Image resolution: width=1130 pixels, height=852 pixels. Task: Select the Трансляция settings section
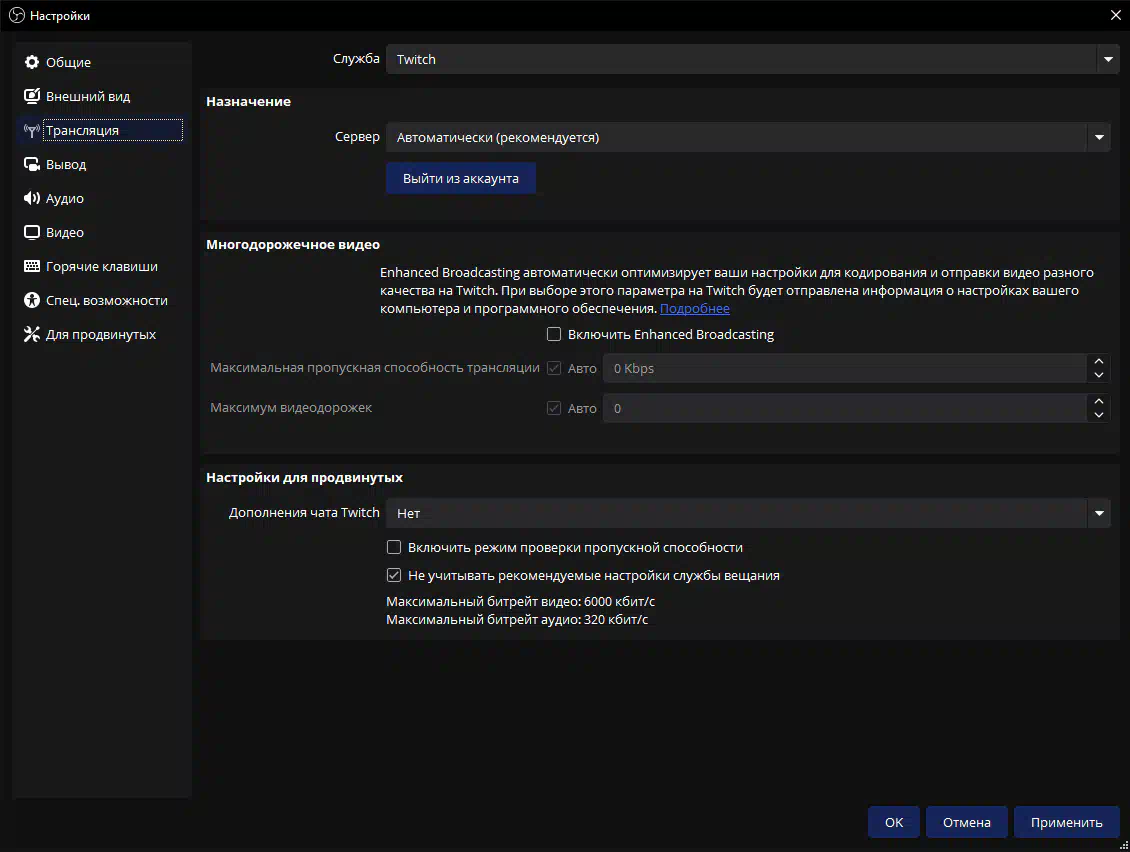(x=102, y=130)
